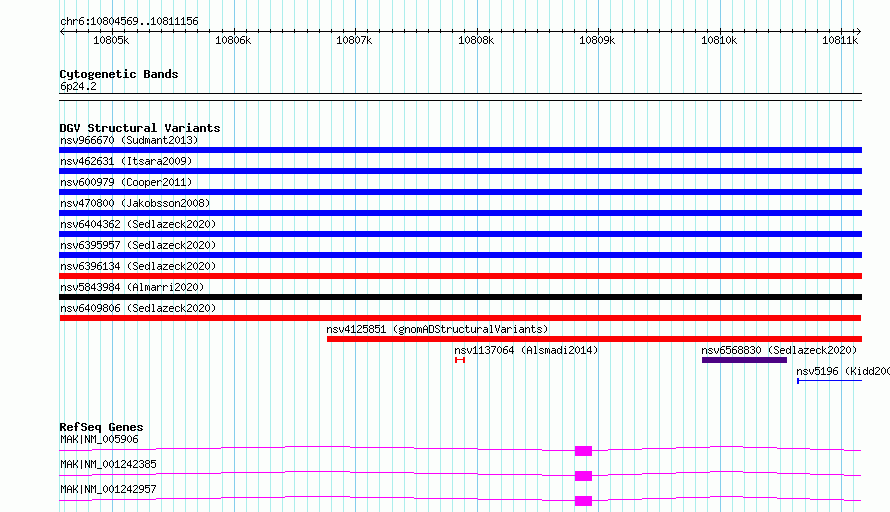Click the RefSeq Genes track title
This screenshot has height=512, width=890.
click(x=102, y=427)
